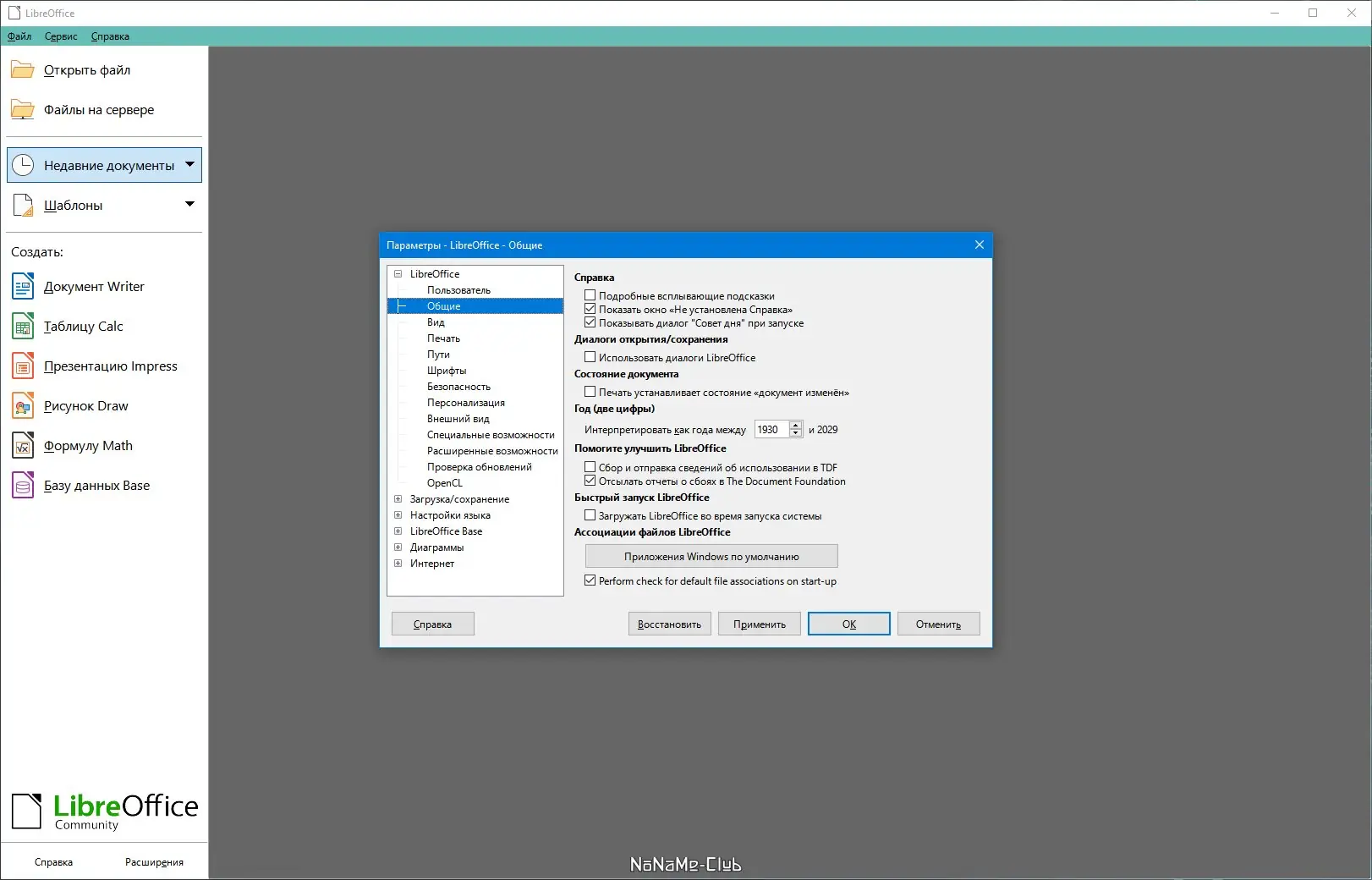Click the Draw drawing icon

[23, 405]
